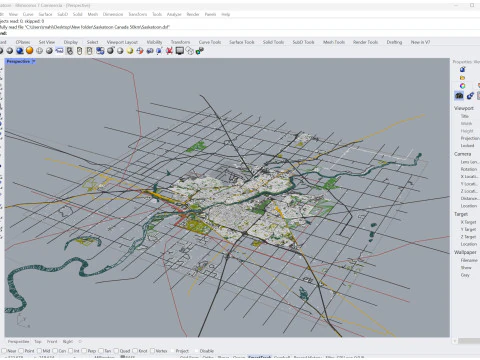Open the camera viewport properties icon in Properties panel
The image size is (480, 360).
click(459, 96)
